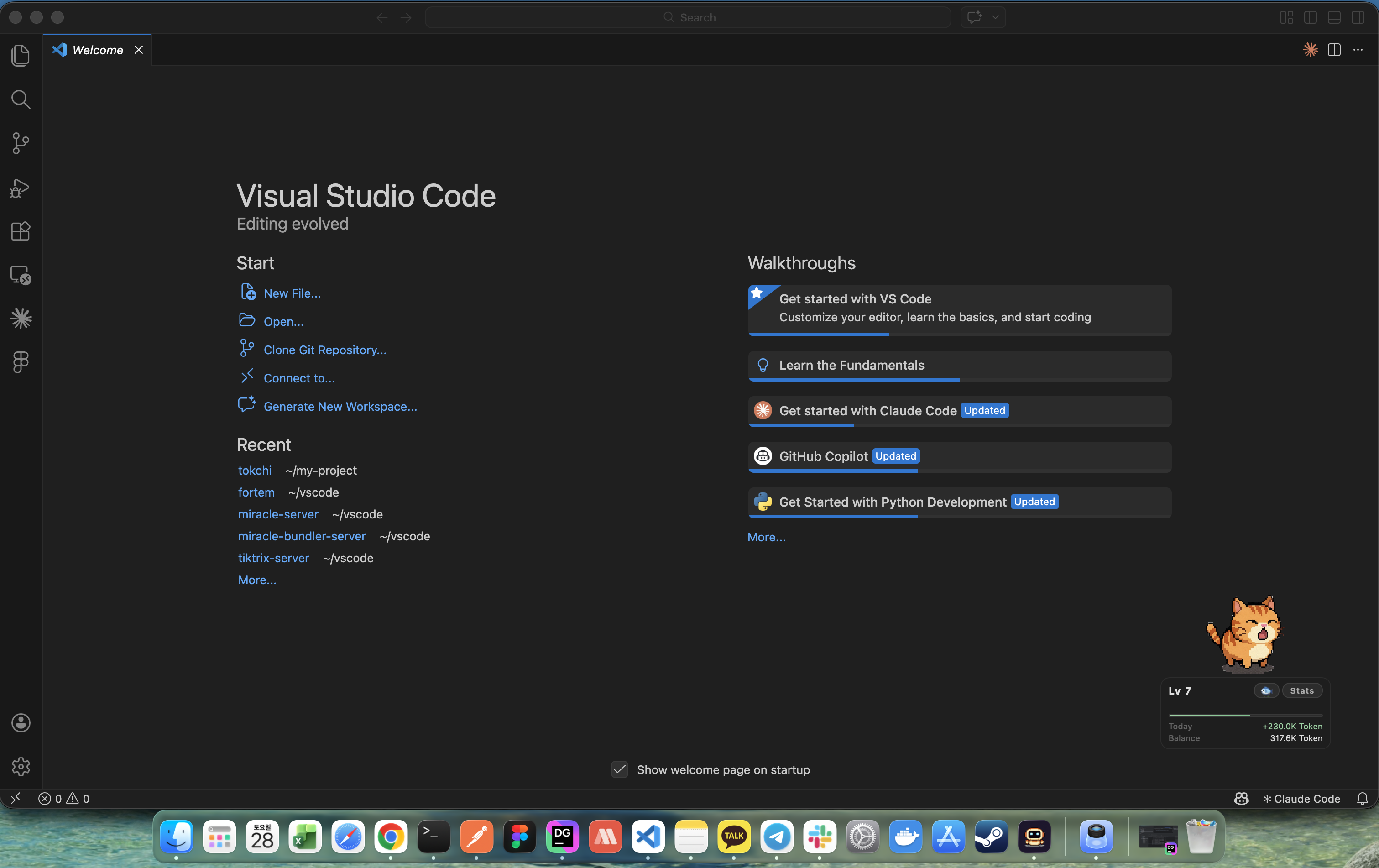Uncheck Show welcome page on startup
This screenshot has height=868, width=1379.
[620, 769]
